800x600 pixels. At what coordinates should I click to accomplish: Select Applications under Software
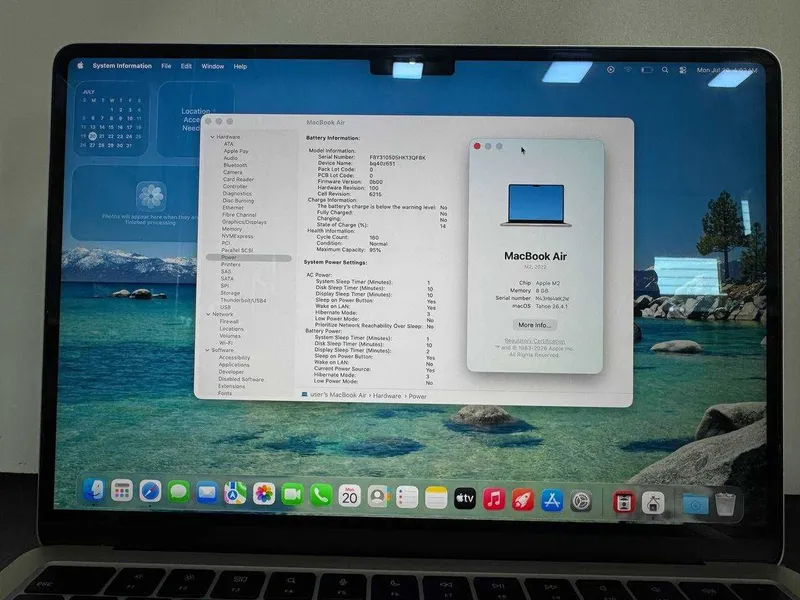click(x=234, y=365)
